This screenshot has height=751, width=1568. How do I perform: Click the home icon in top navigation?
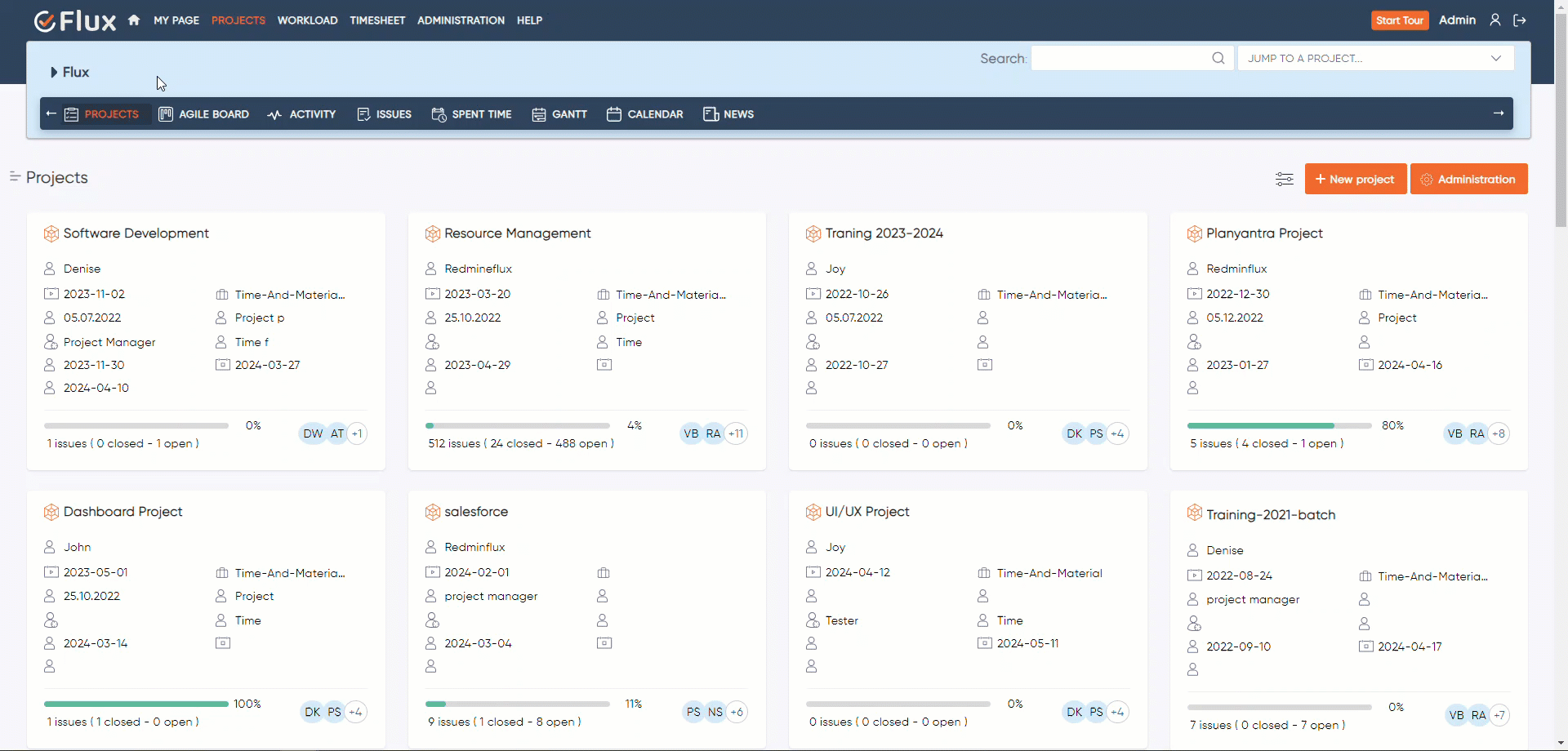point(134,20)
